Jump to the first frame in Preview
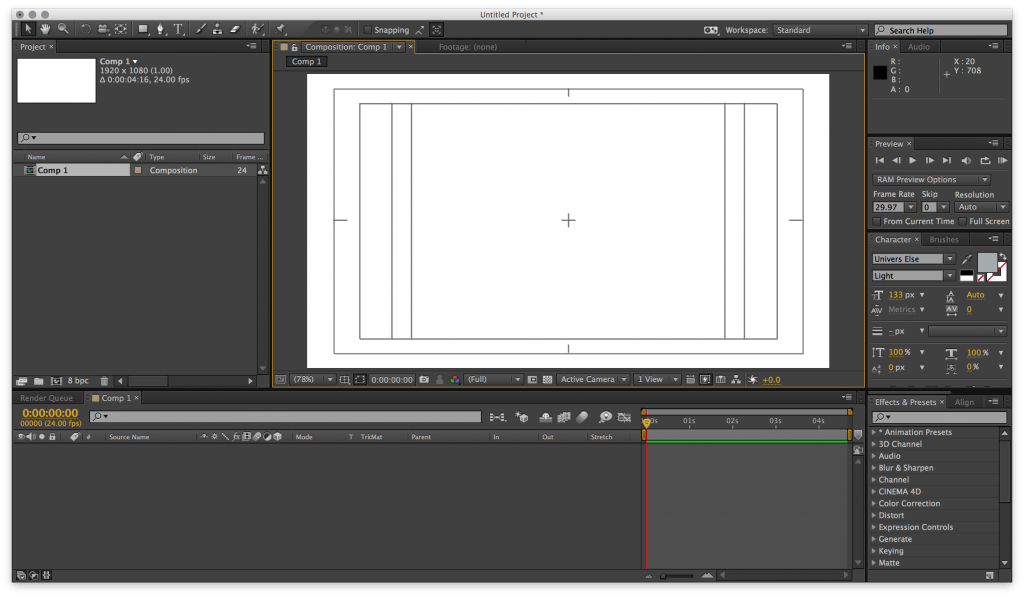This screenshot has height=597, width=1024. click(880, 161)
